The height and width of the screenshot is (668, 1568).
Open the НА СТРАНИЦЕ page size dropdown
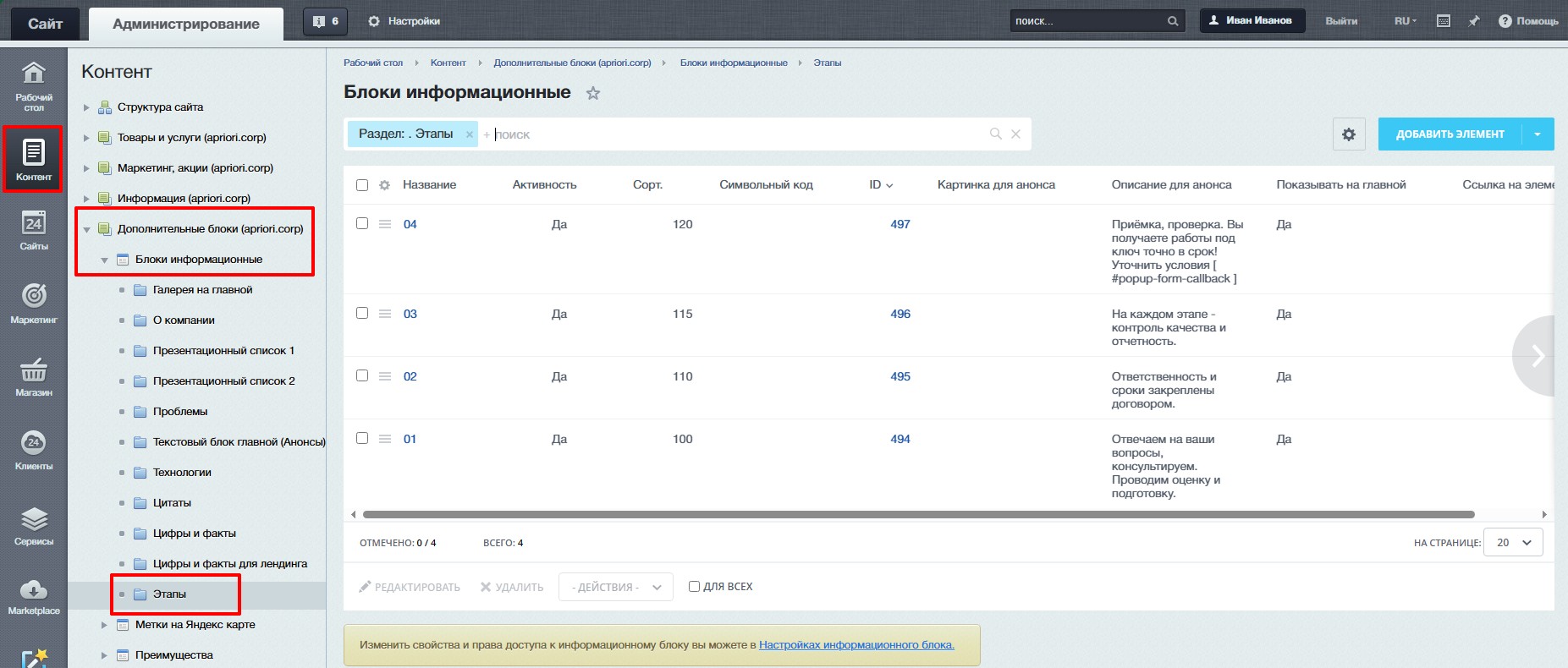tap(1514, 543)
